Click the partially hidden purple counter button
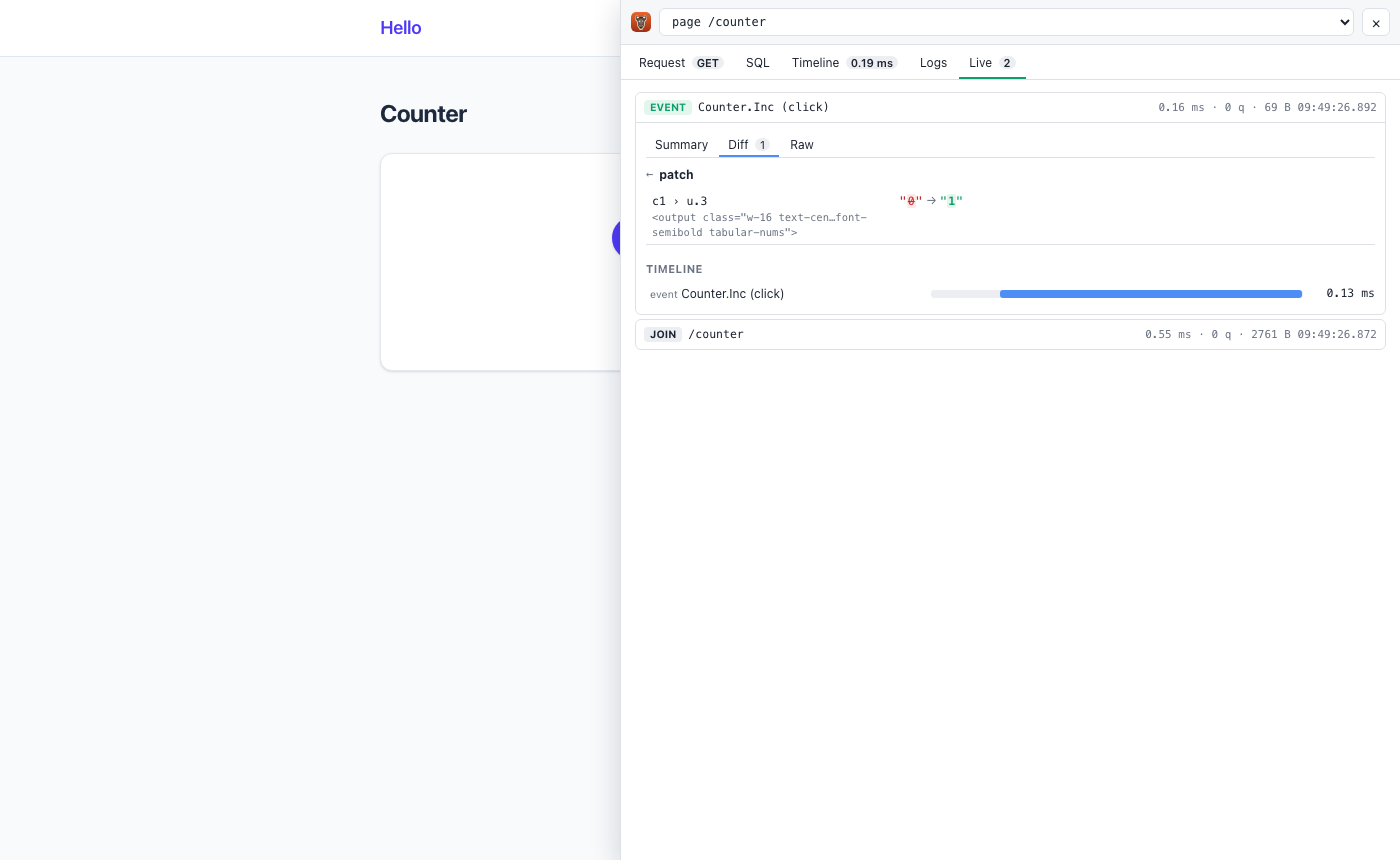This screenshot has width=1400, height=860. 616,238
